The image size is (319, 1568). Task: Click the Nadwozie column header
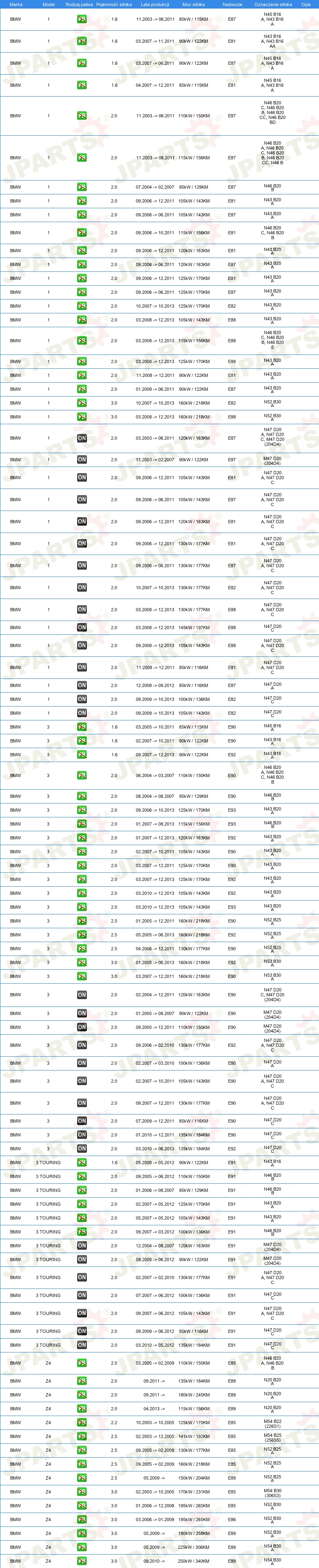232,4
